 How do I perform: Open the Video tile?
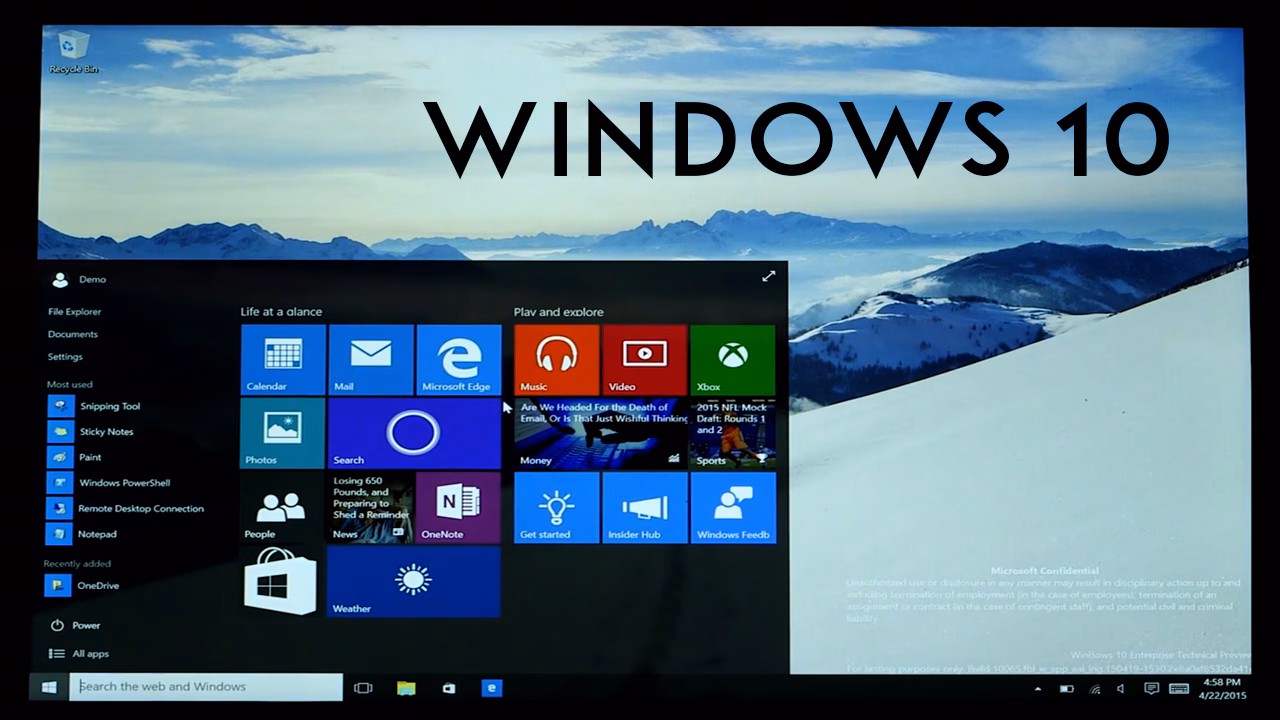pos(645,360)
